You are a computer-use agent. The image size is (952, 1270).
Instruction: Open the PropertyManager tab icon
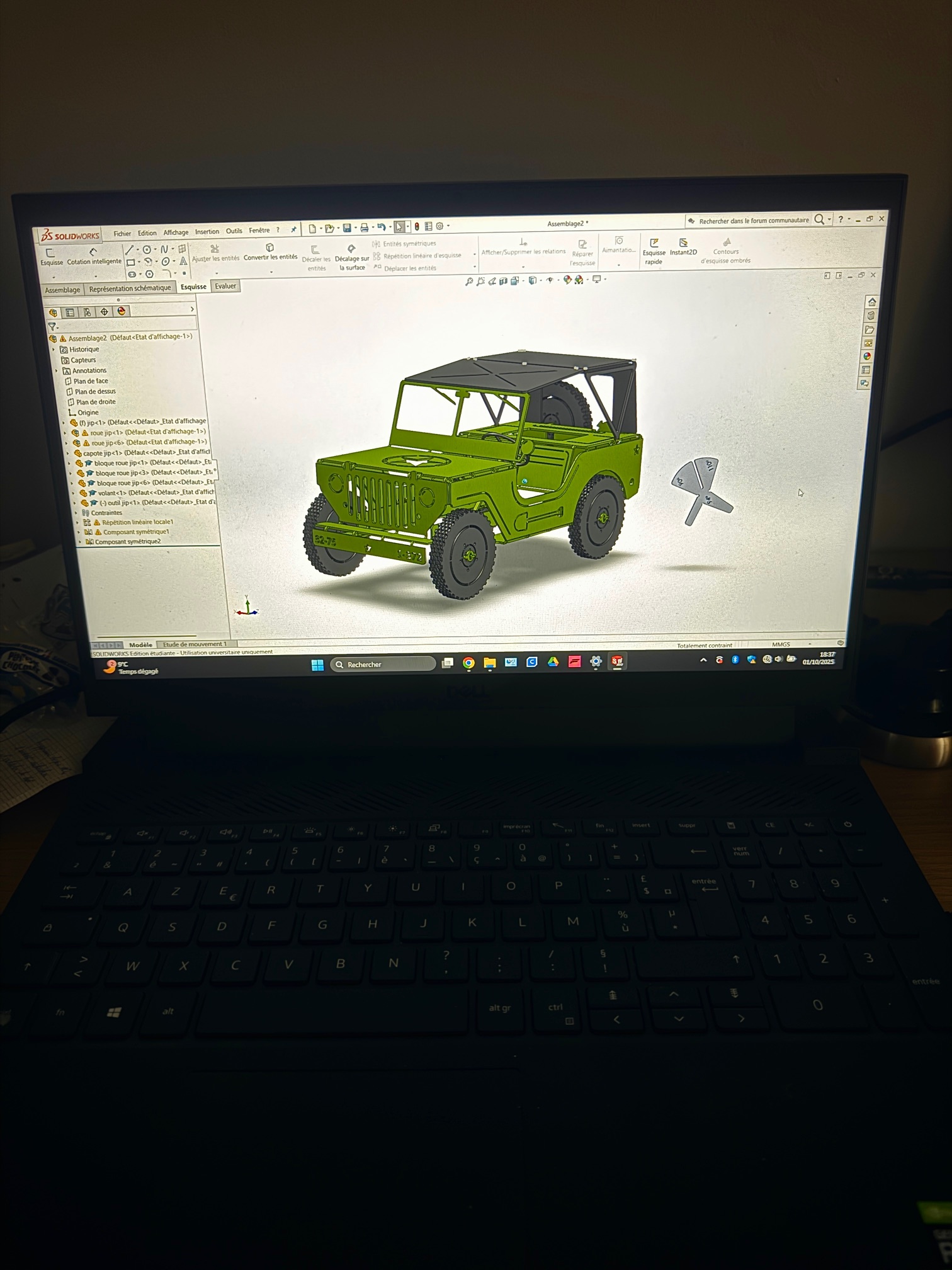[70, 312]
